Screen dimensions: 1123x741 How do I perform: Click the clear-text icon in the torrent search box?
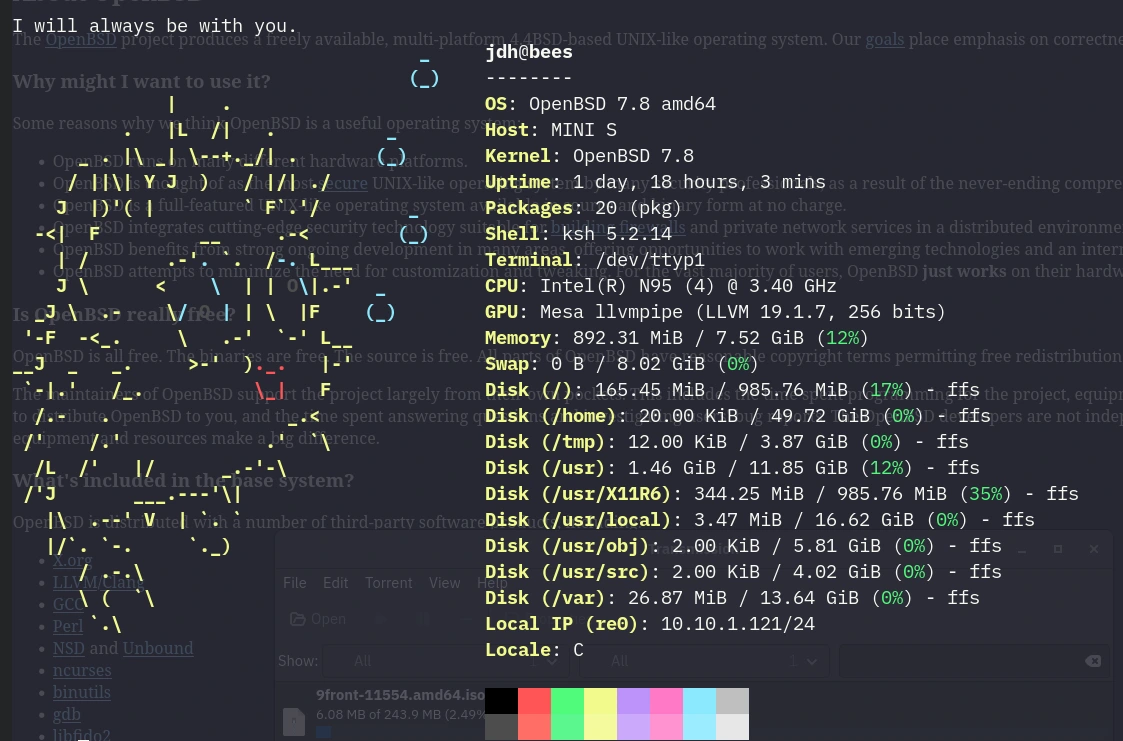(x=1092, y=661)
